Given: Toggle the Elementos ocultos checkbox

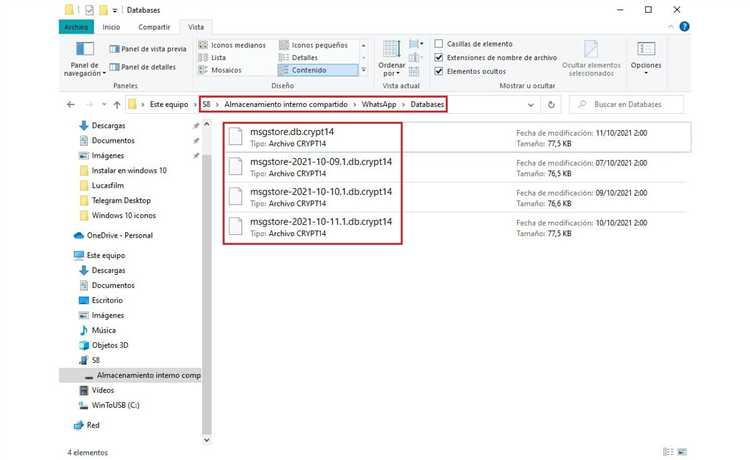Looking at the screenshot, I should (439, 71).
